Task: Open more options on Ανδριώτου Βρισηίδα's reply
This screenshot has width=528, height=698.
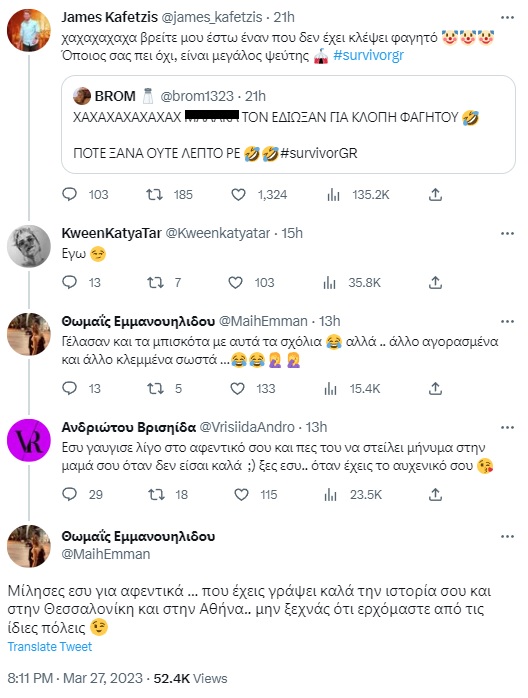Action: coord(508,427)
